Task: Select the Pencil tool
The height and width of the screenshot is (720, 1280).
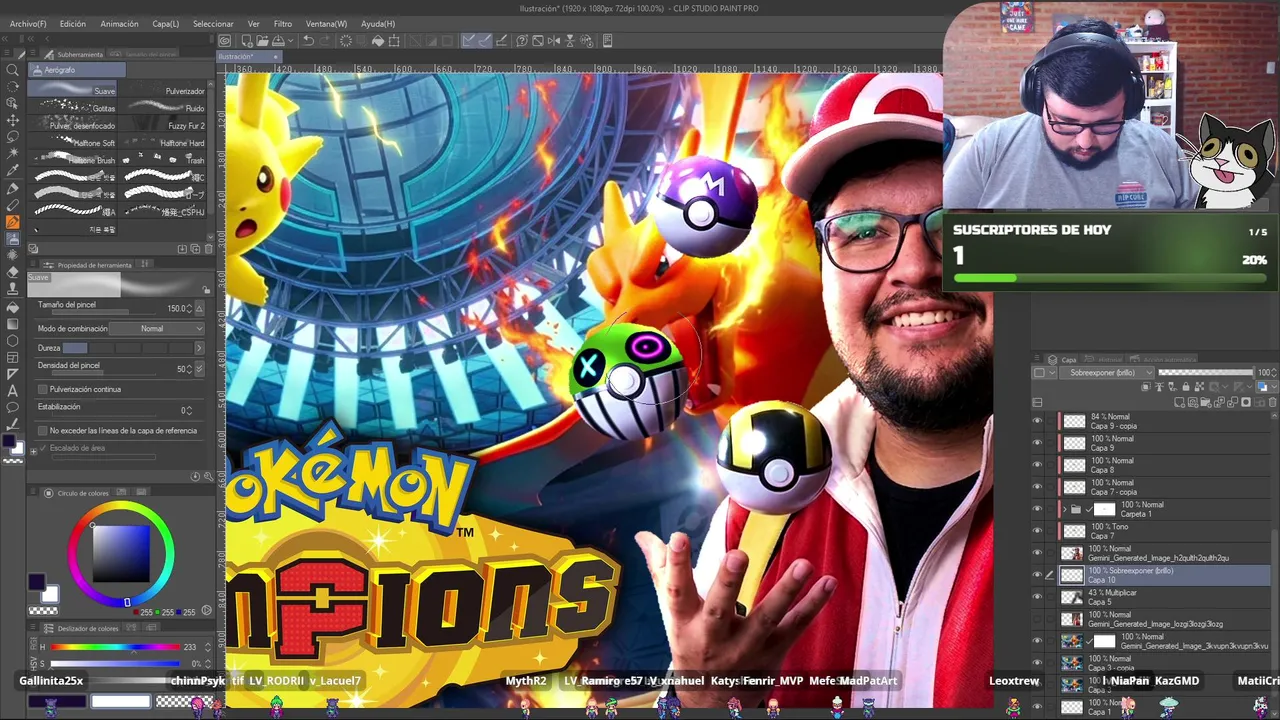Action: tap(11, 205)
